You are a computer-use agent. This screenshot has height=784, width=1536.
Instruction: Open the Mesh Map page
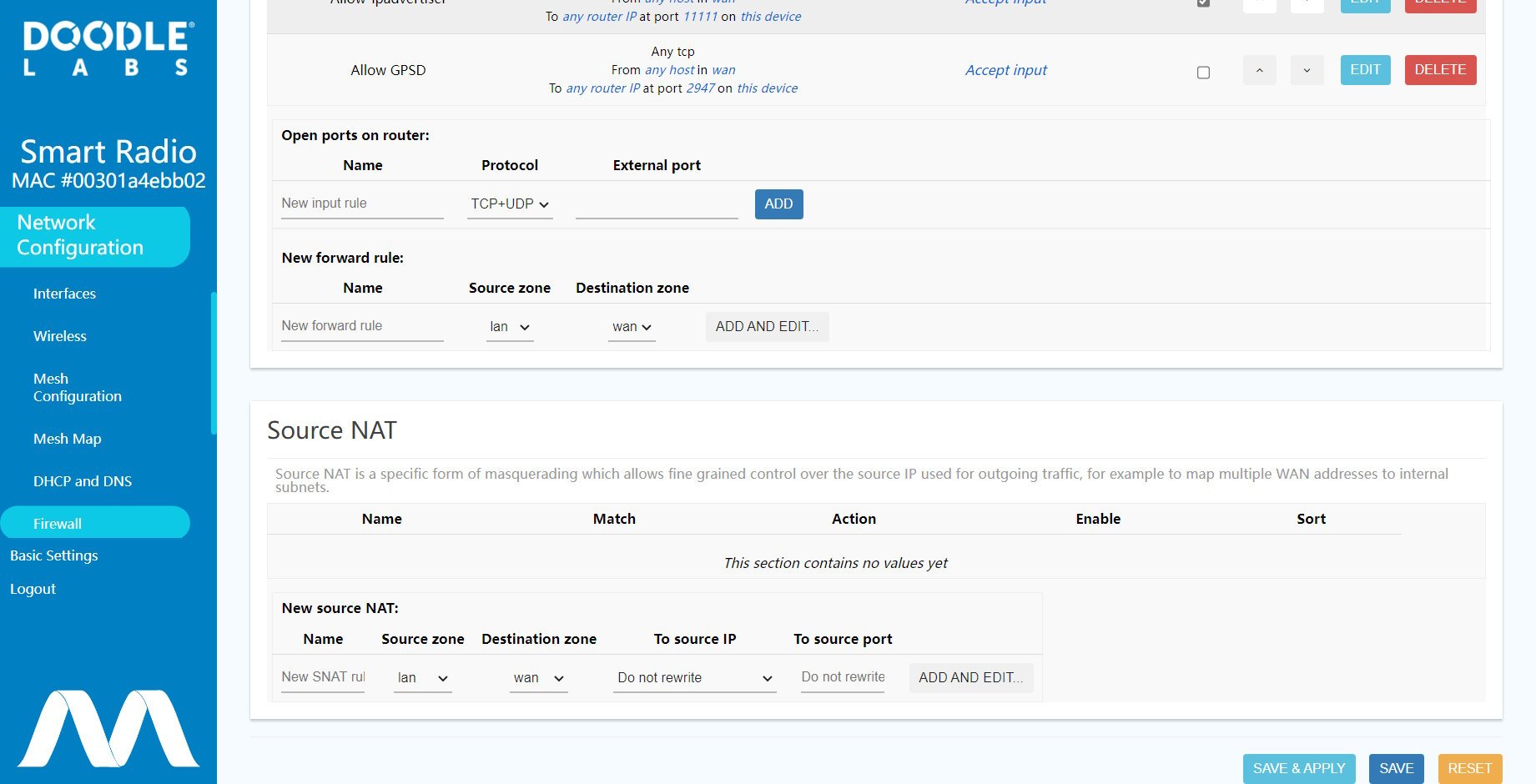click(68, 439)
